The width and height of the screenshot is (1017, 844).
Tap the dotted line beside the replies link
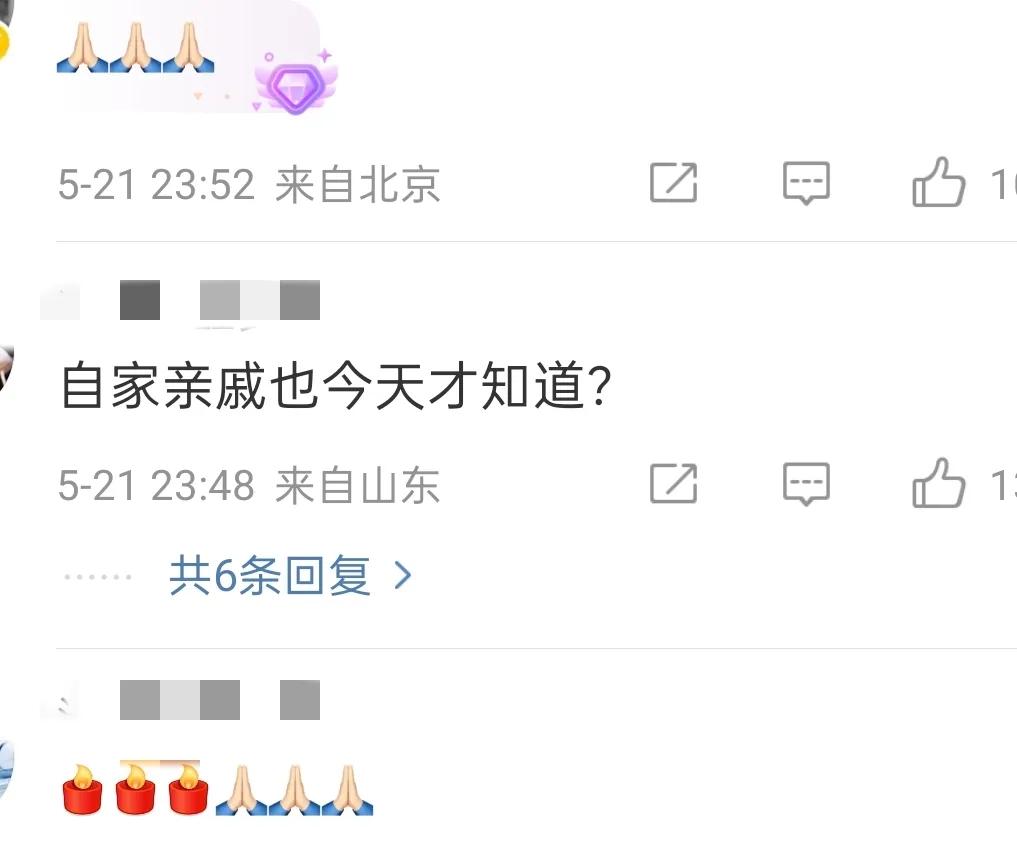(x=97, y=577)
